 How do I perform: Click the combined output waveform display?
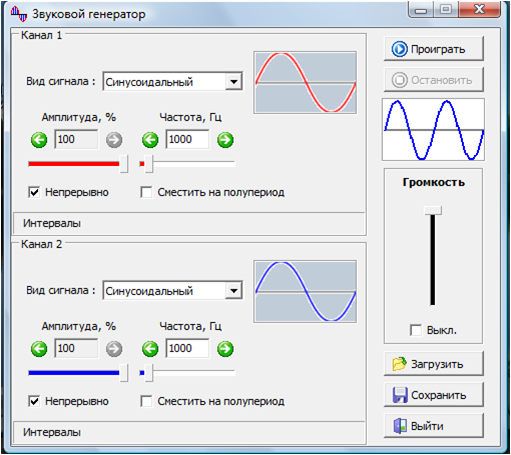click(433, 129)
